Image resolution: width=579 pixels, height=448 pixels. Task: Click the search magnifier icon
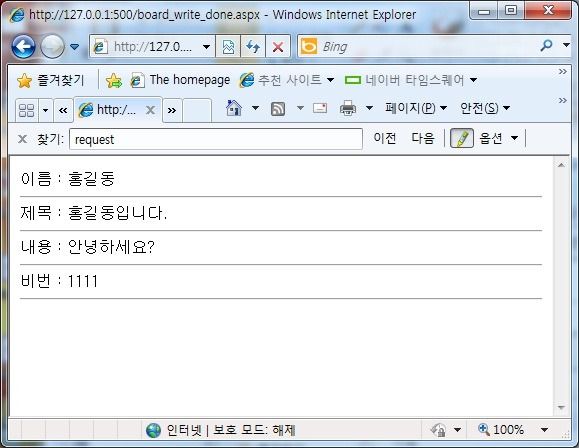[x=546, y=46]
